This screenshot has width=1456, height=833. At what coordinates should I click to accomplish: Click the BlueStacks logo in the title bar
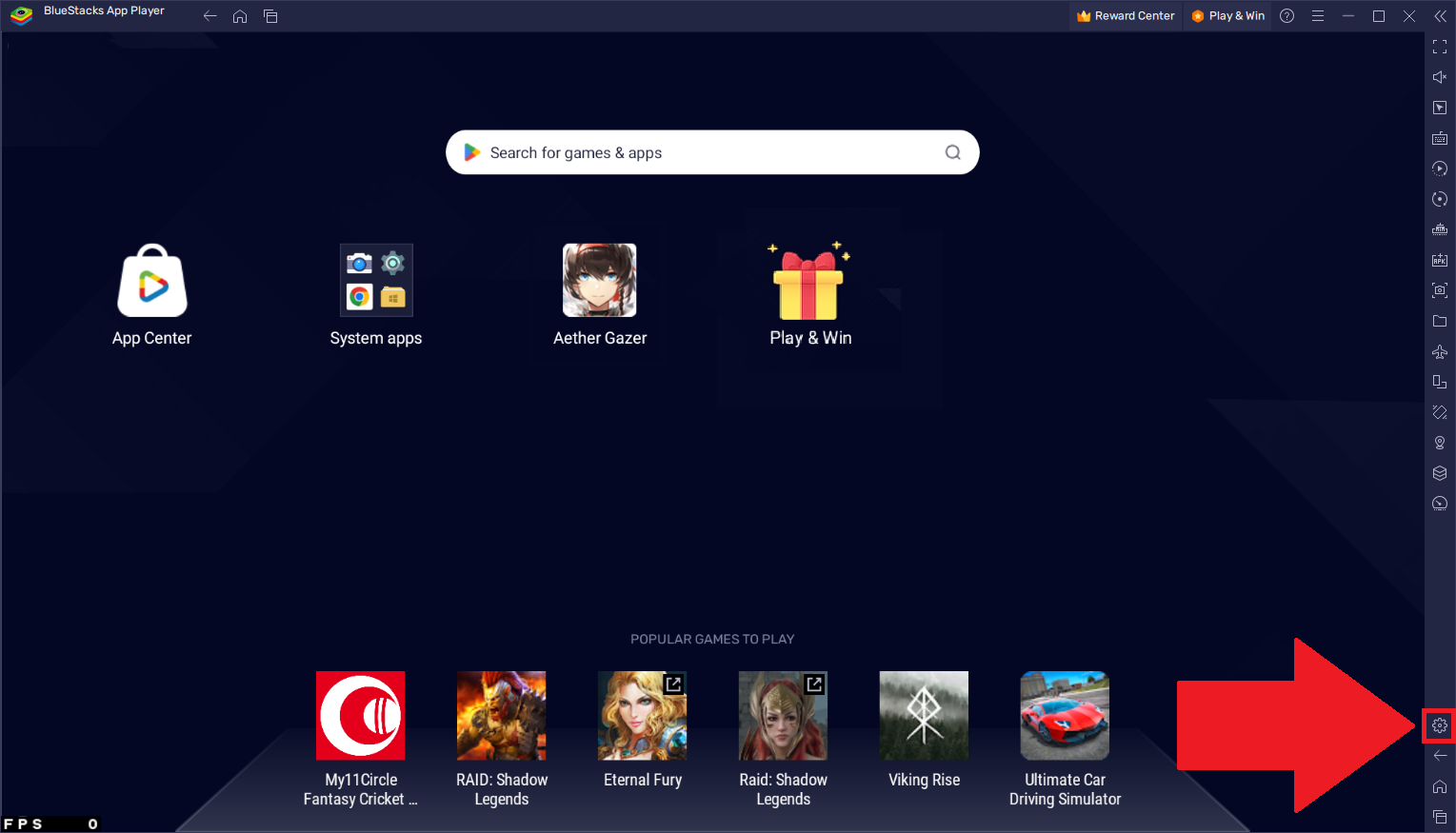22,15
